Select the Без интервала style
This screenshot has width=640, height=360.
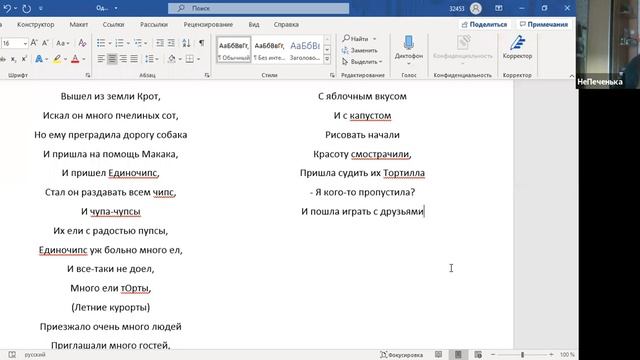(269, 50)
